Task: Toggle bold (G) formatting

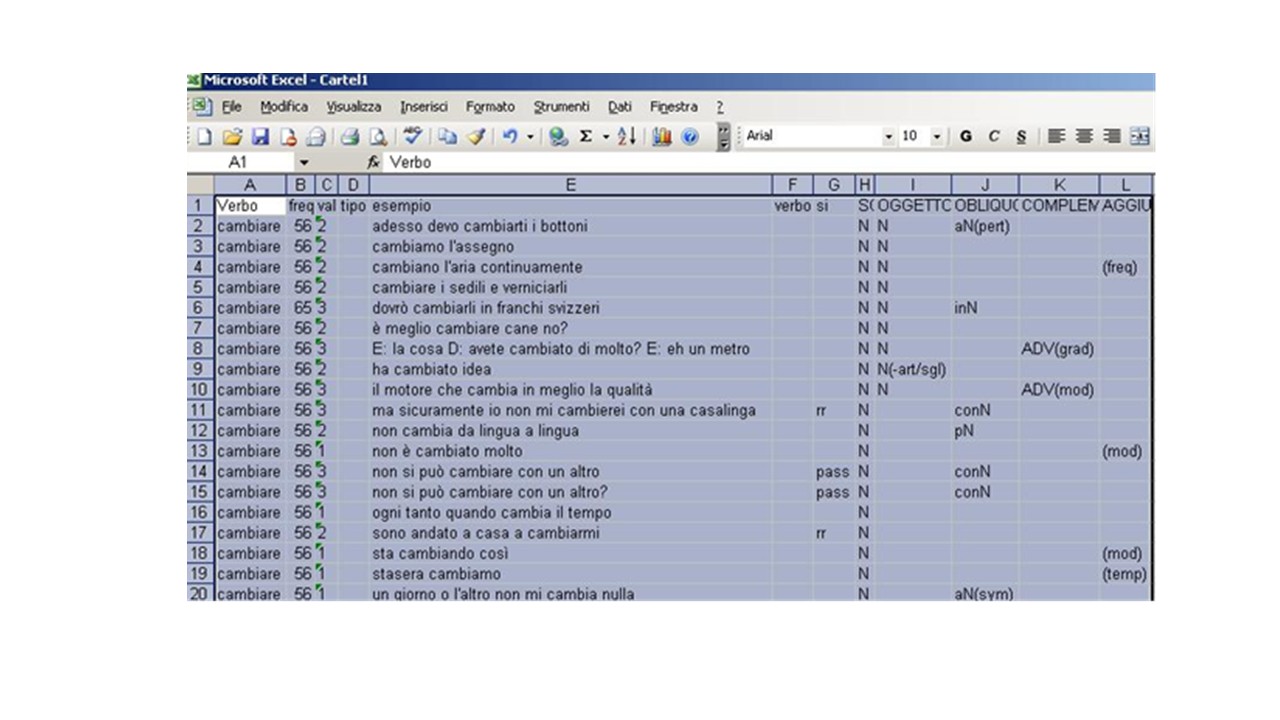Action: (x=966, y=137)
